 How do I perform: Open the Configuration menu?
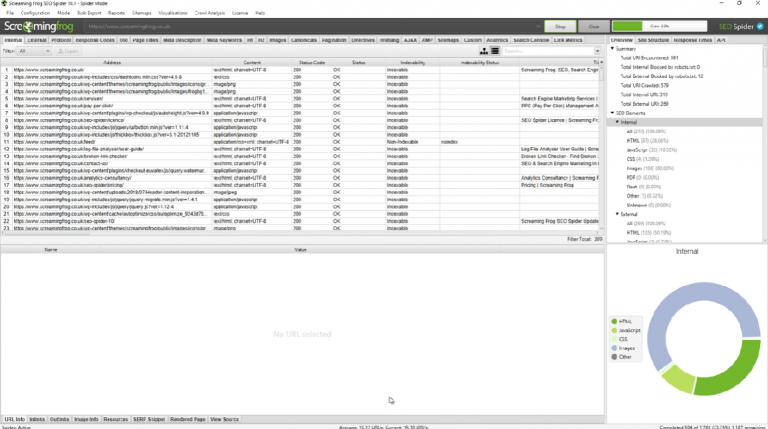coord(35,13)
